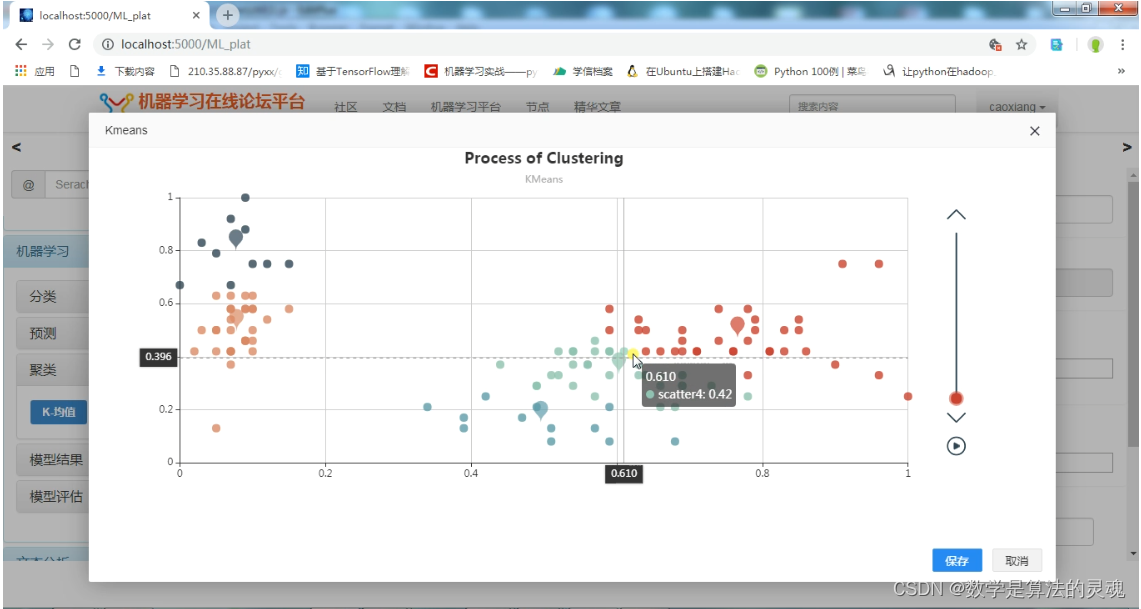Cancel the Kmeans dialog with 取消 button
The width and height of the screenshot is (1141, 609).
click(x=1016, y=560)
